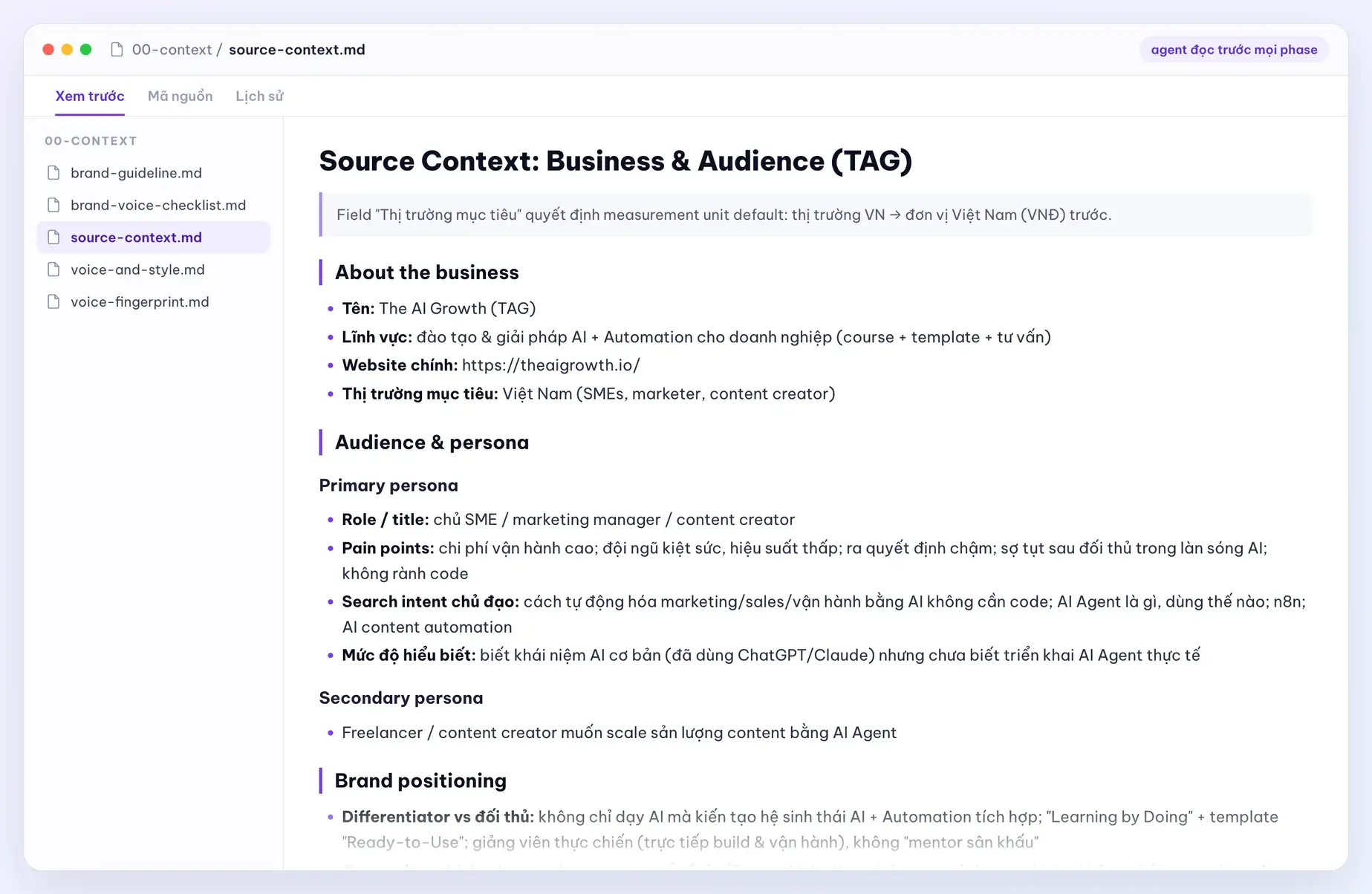The image size is (1372, 894).
Task: Open voice-fingerprint.md file entry
Action: click(154, 302)
